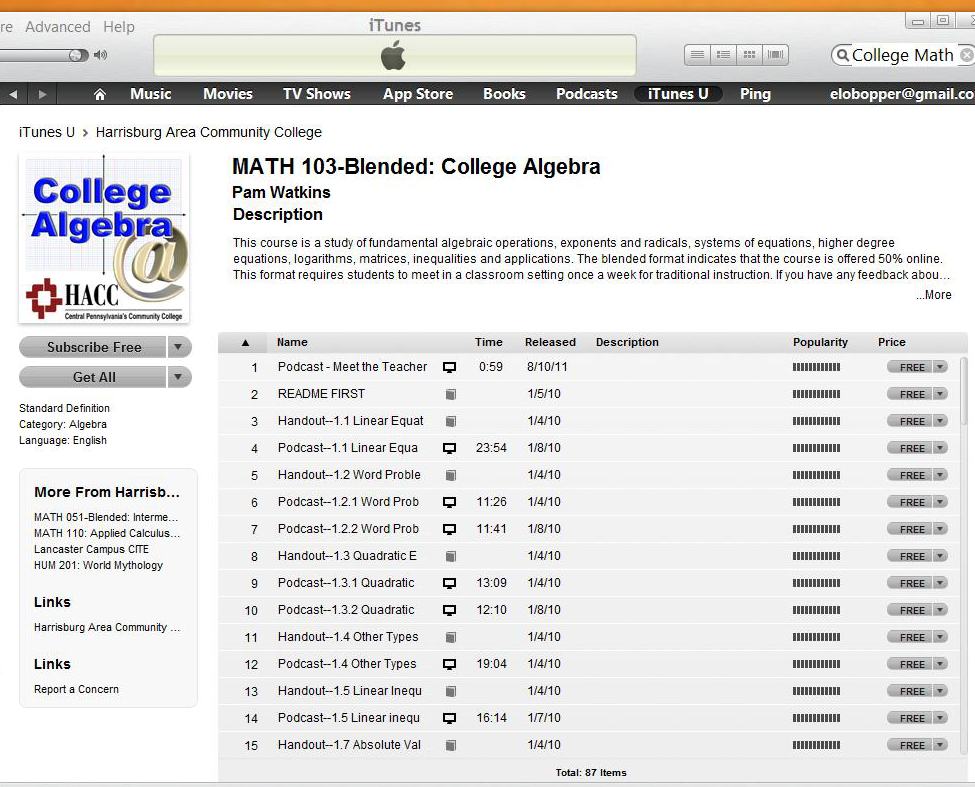The width and height of the screenshot is (975, 787).
Task: Click document icon for Handout--1.2 Word Proble
Action: click(451, 475)
